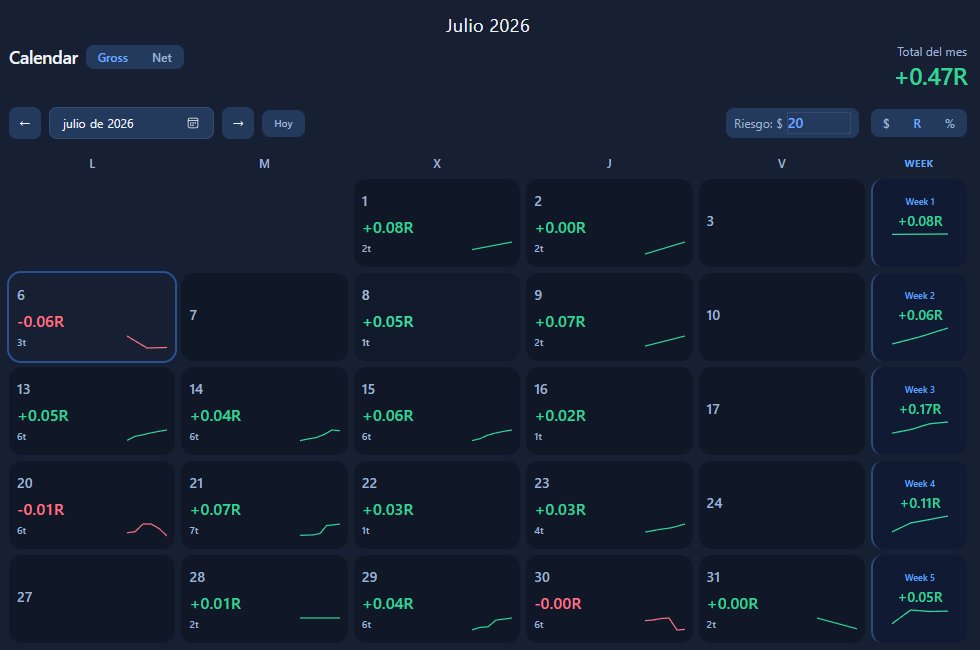
Task: Click the '7t' trade count on day 21
Action: [x=194, y=531]
